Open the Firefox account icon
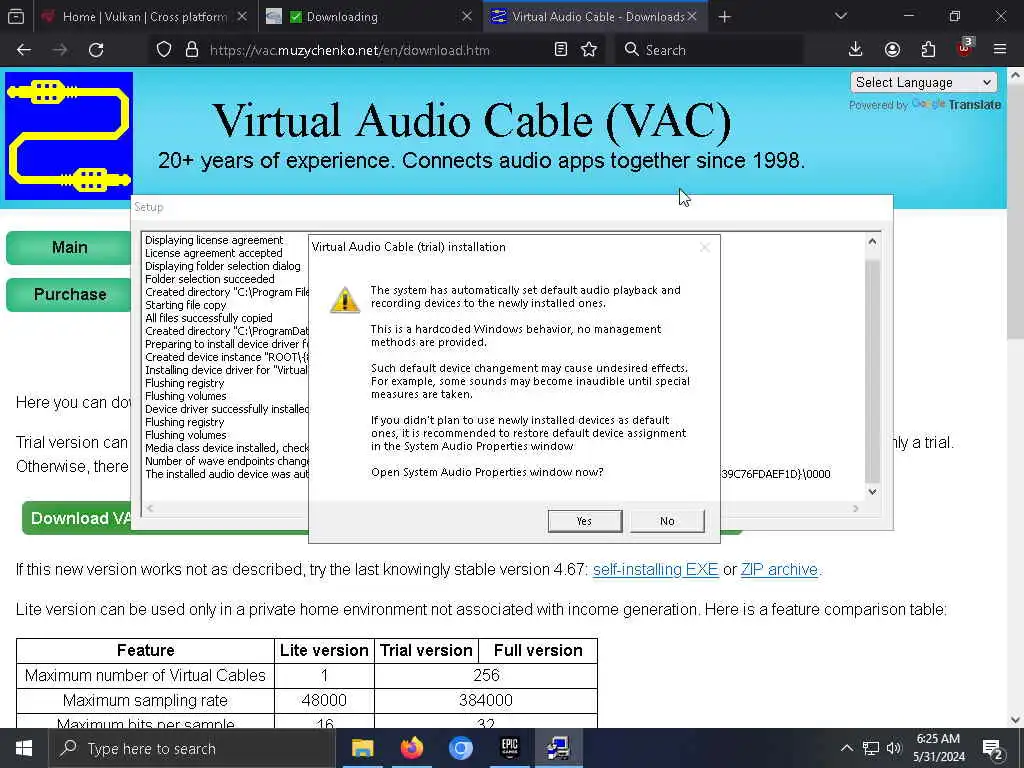1024x768 pixels. (x=892, y=50)
